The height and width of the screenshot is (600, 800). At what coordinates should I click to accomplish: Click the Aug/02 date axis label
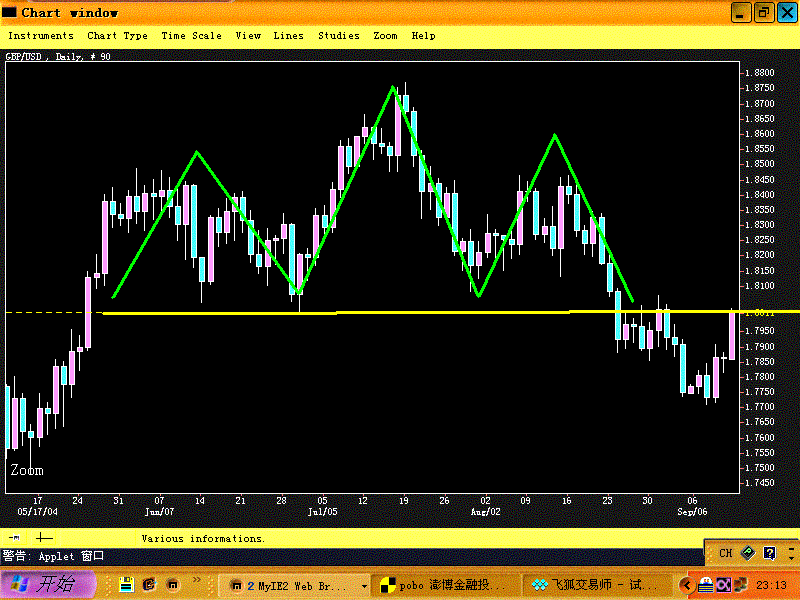coord(485,512)
